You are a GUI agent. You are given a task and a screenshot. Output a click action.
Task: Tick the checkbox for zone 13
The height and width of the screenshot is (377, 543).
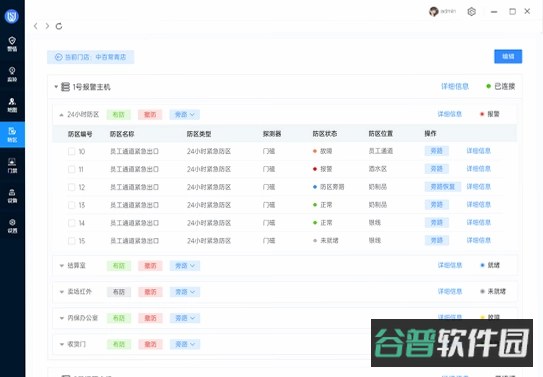click(71, 205)
